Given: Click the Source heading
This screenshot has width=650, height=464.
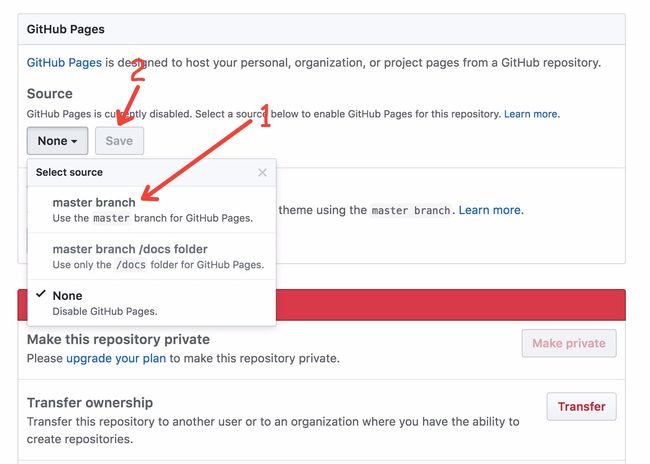Looking at the screenshot, I should (50, 94).
